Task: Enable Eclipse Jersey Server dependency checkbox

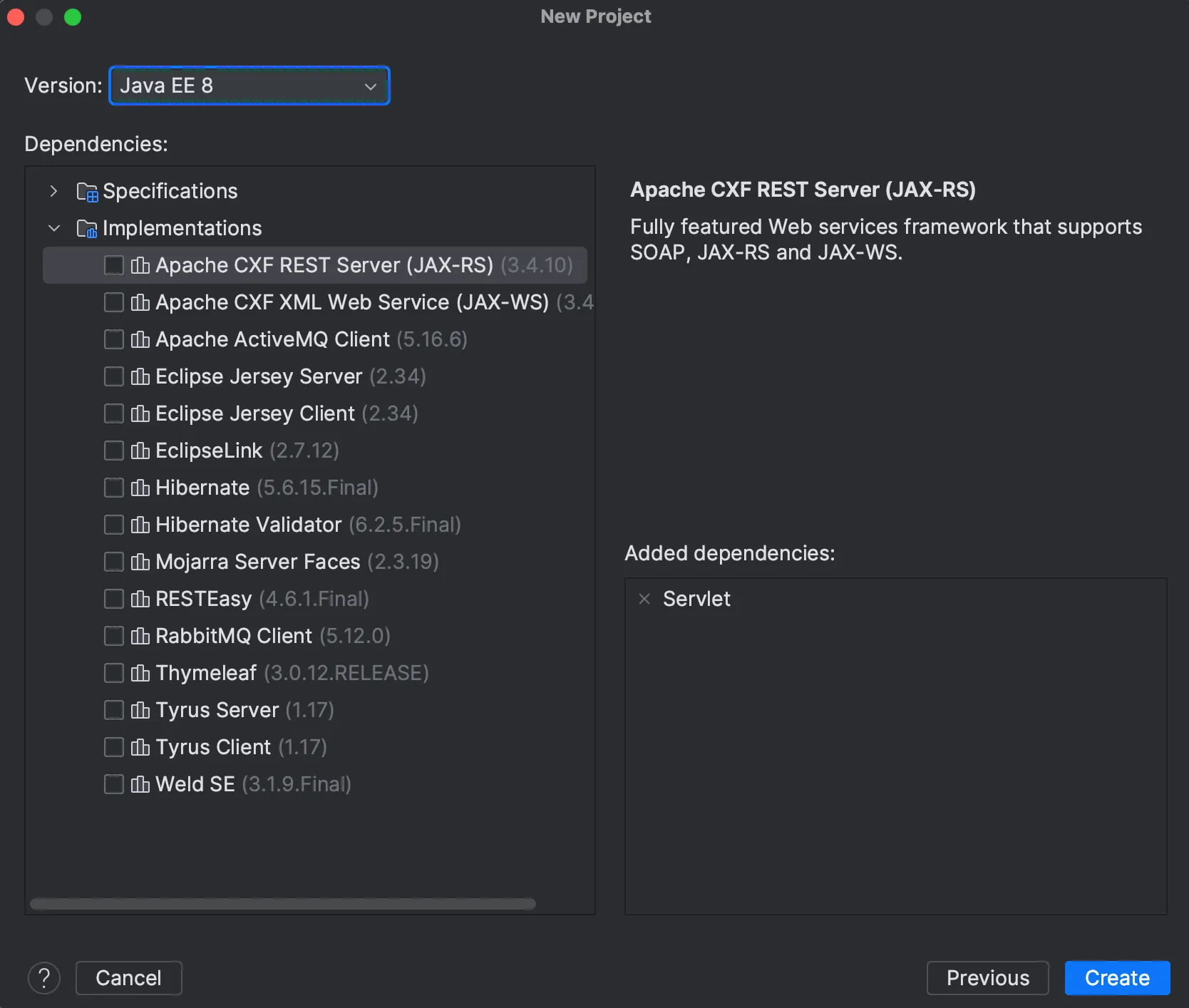Action: click(114, 376)
